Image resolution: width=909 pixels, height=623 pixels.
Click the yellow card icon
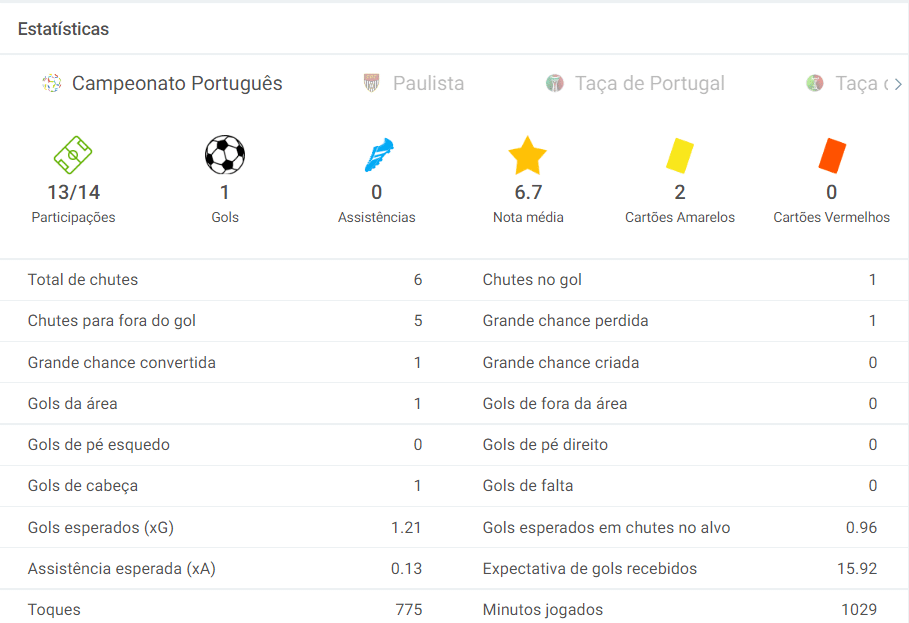[x=679, y=155]
